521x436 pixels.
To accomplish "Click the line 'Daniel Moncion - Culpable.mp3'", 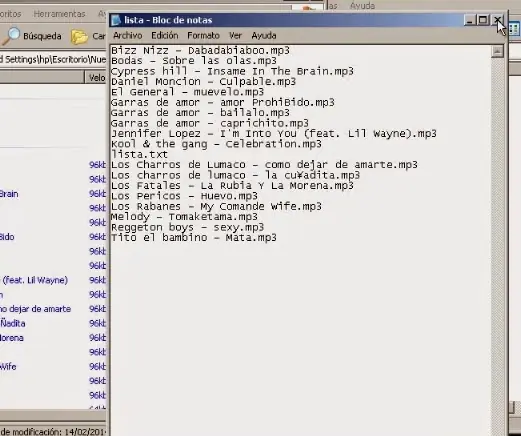I will point(203,82).
